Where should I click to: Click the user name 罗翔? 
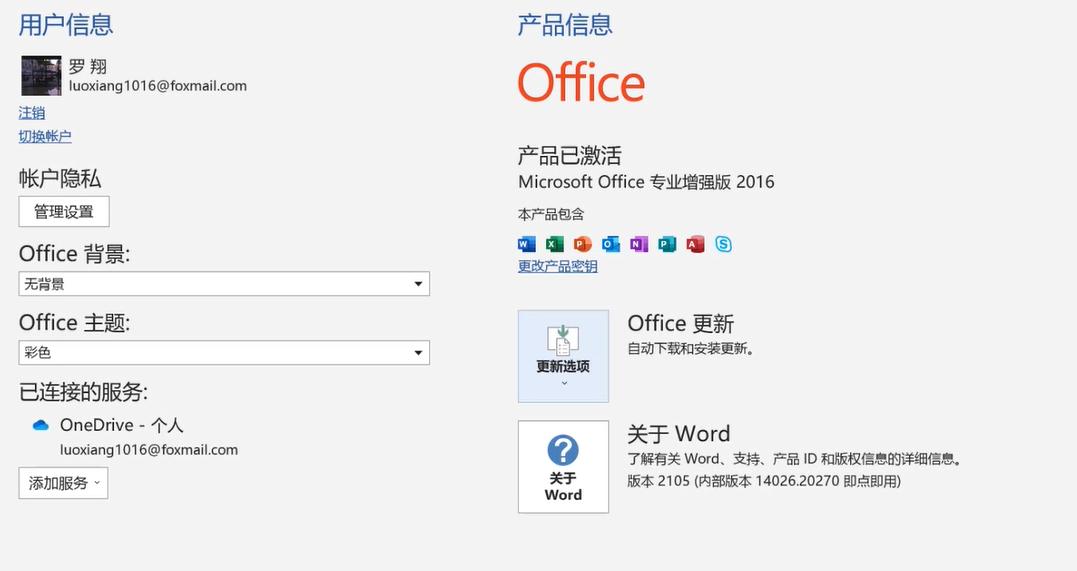click(x=88, y=67)
